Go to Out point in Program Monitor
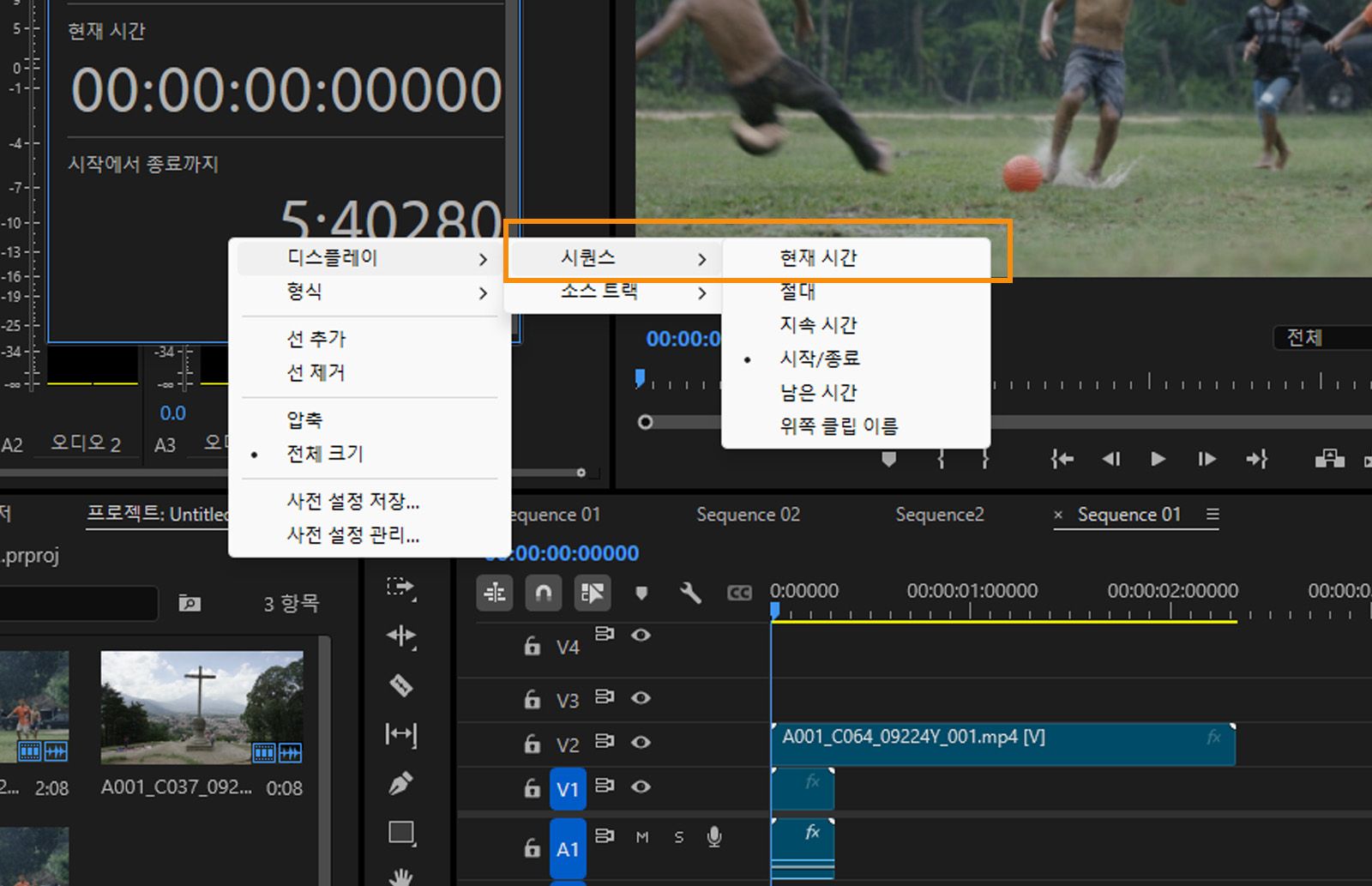1372x886 pixels. 1256,460
